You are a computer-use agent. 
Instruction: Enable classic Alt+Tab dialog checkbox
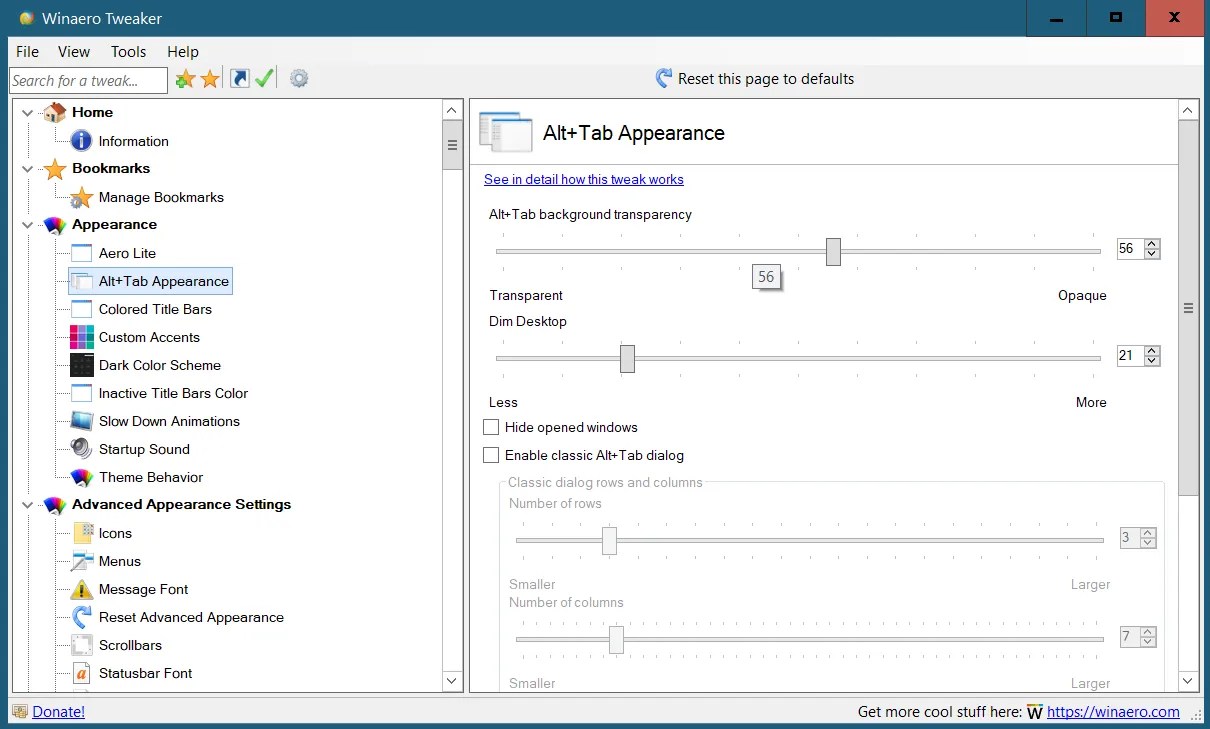491,455
